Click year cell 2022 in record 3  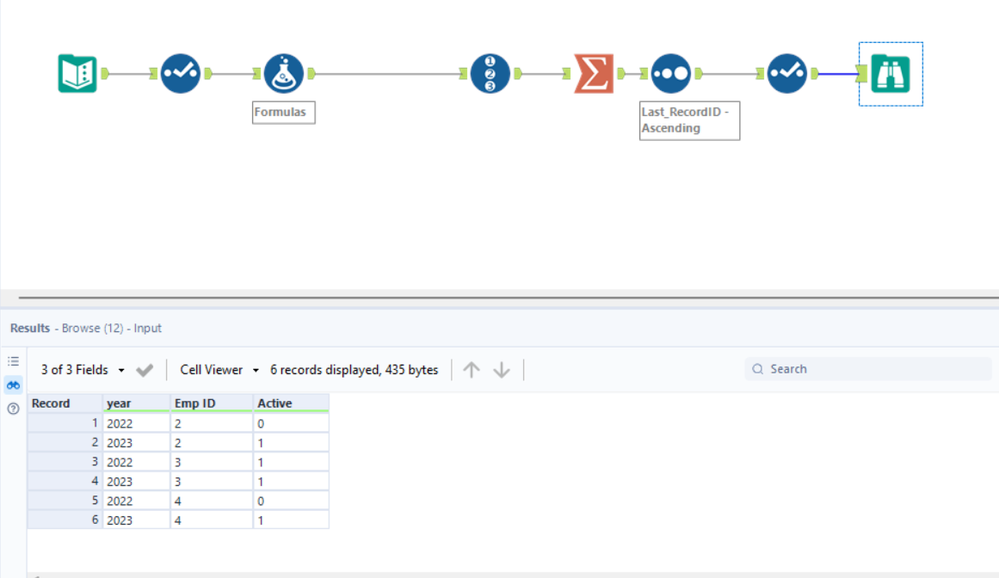coord(136,462)
